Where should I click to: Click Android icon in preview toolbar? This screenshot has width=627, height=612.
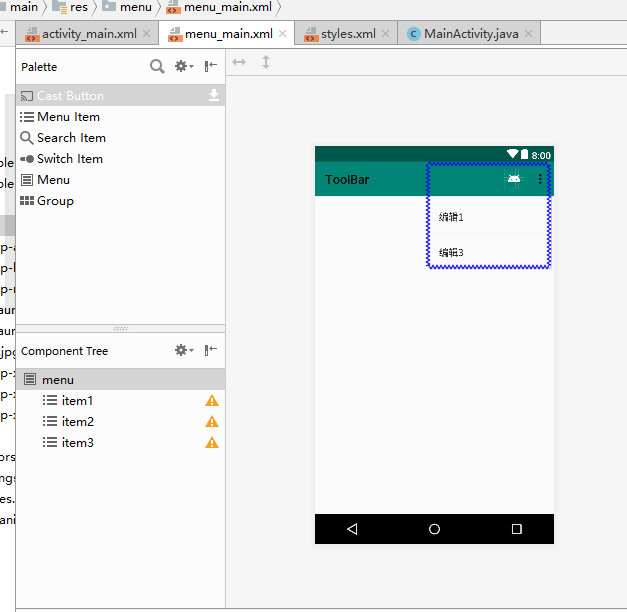point(514,179)
